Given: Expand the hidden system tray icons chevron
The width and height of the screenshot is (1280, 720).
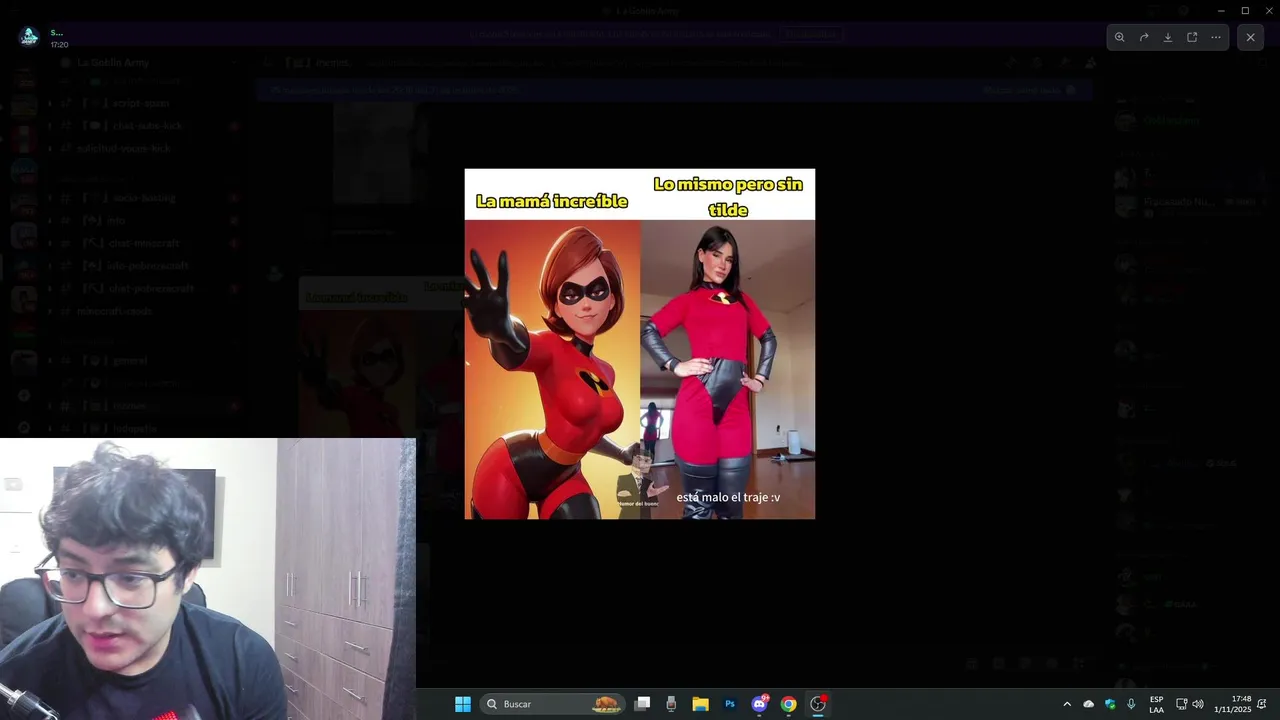Looking at the screenshot, I should (1067, 704).
